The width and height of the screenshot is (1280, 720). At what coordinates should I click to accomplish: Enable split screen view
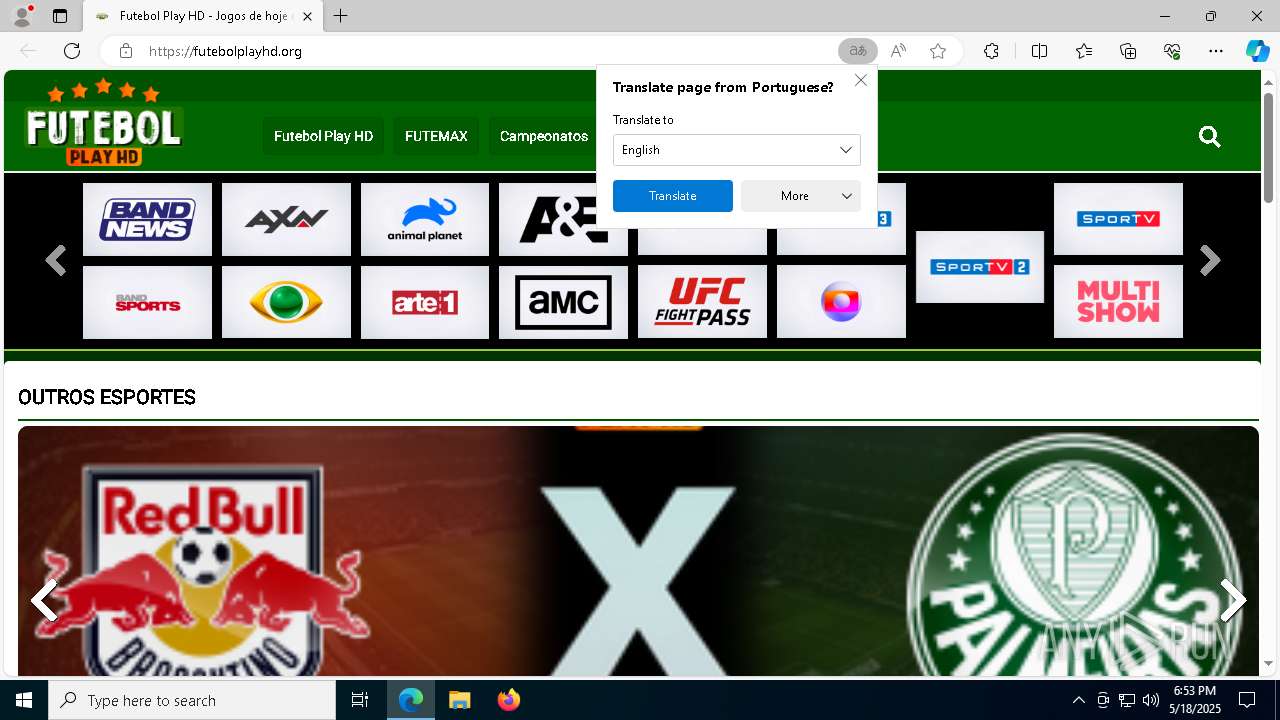1039,51
